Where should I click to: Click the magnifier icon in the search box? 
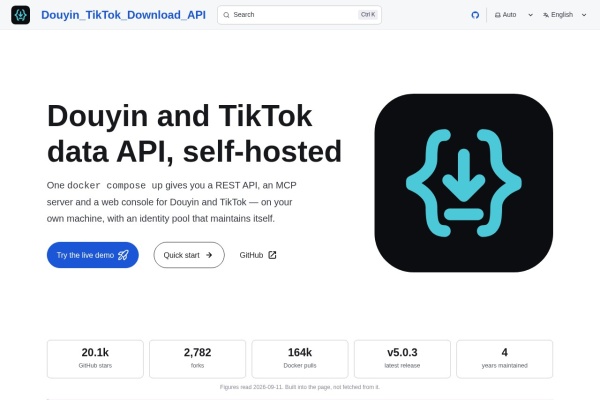tap(226, 15)
